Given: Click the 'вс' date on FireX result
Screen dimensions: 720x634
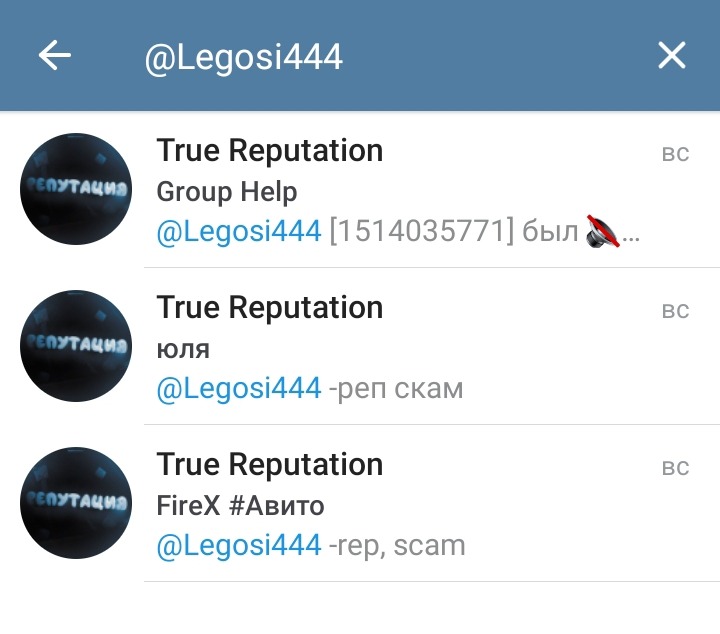Looking at the screenshot, I should click(x=675, y=468).
